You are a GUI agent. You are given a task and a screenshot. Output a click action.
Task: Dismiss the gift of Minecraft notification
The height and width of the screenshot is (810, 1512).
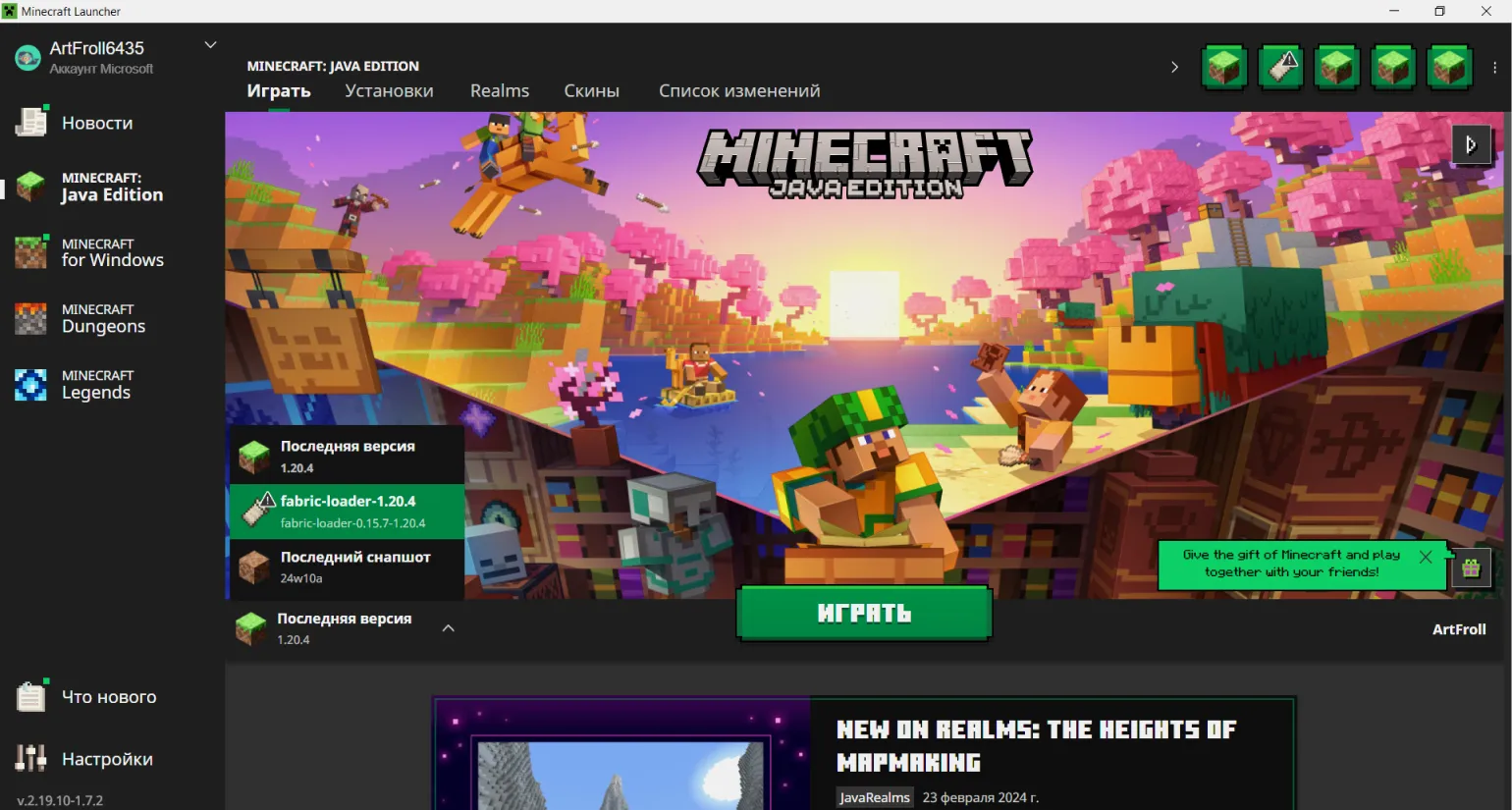pyautogui.click(x=1426, y=557)
